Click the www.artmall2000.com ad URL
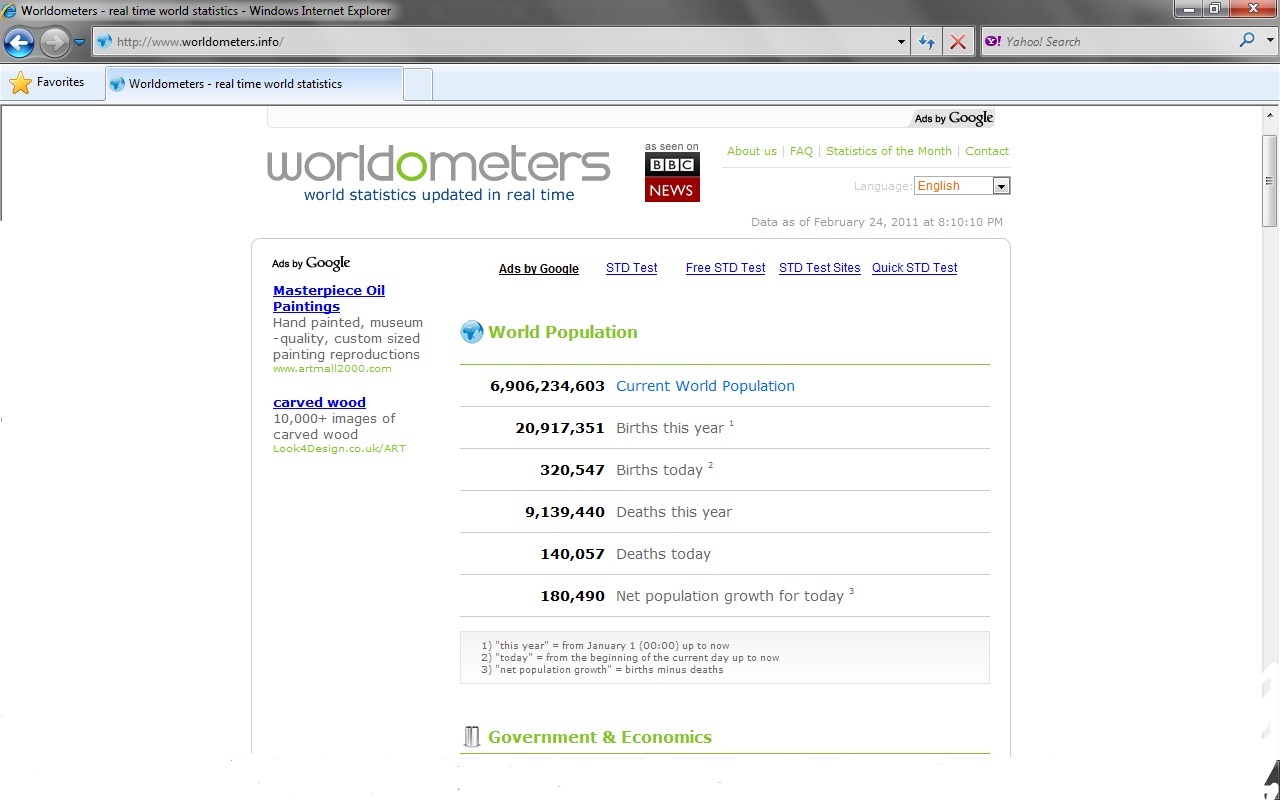 (332, 368)
